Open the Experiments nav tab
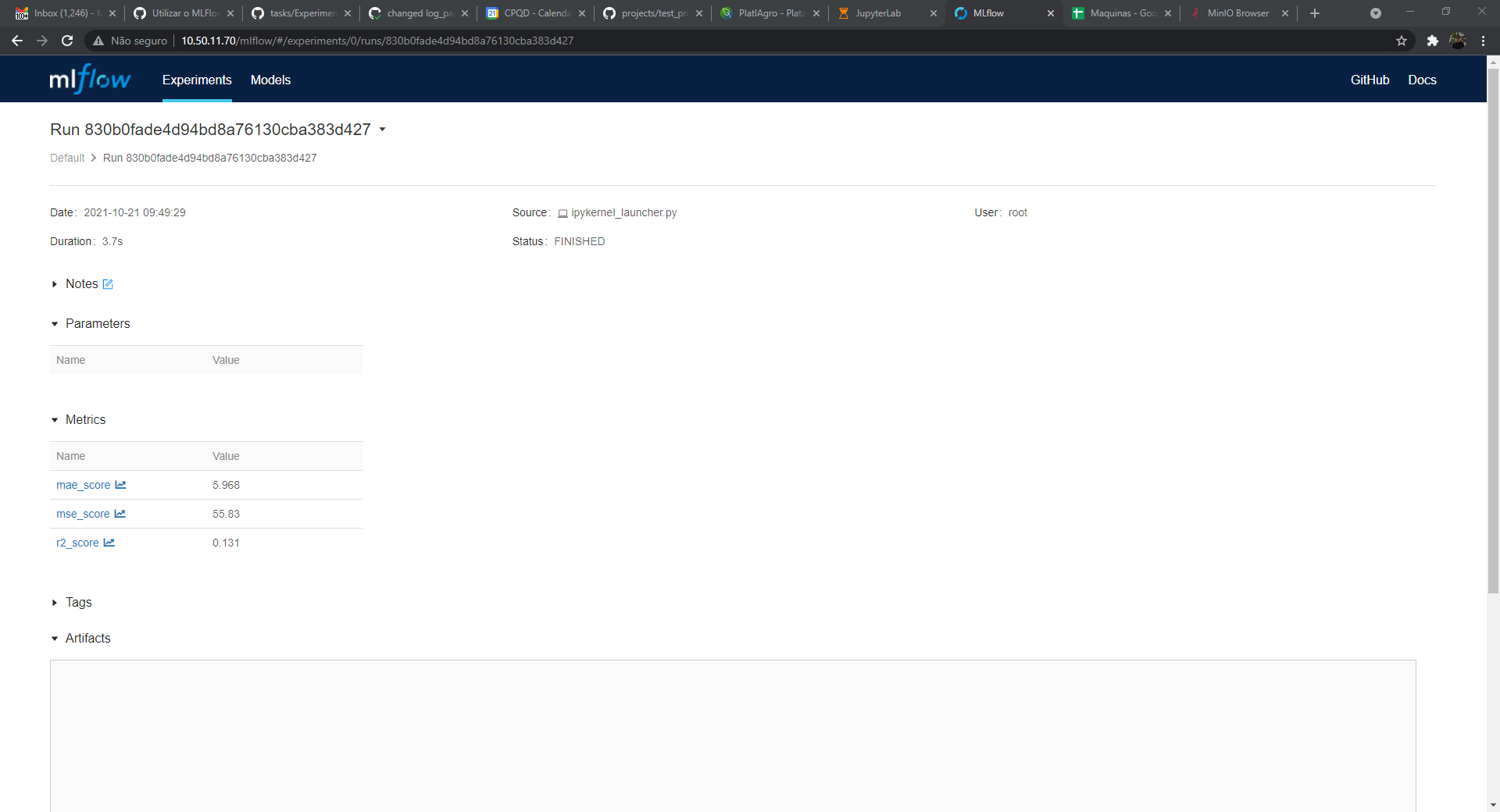Image resolution: width=1500 pixels, height=812 pixels. [197, 80]
